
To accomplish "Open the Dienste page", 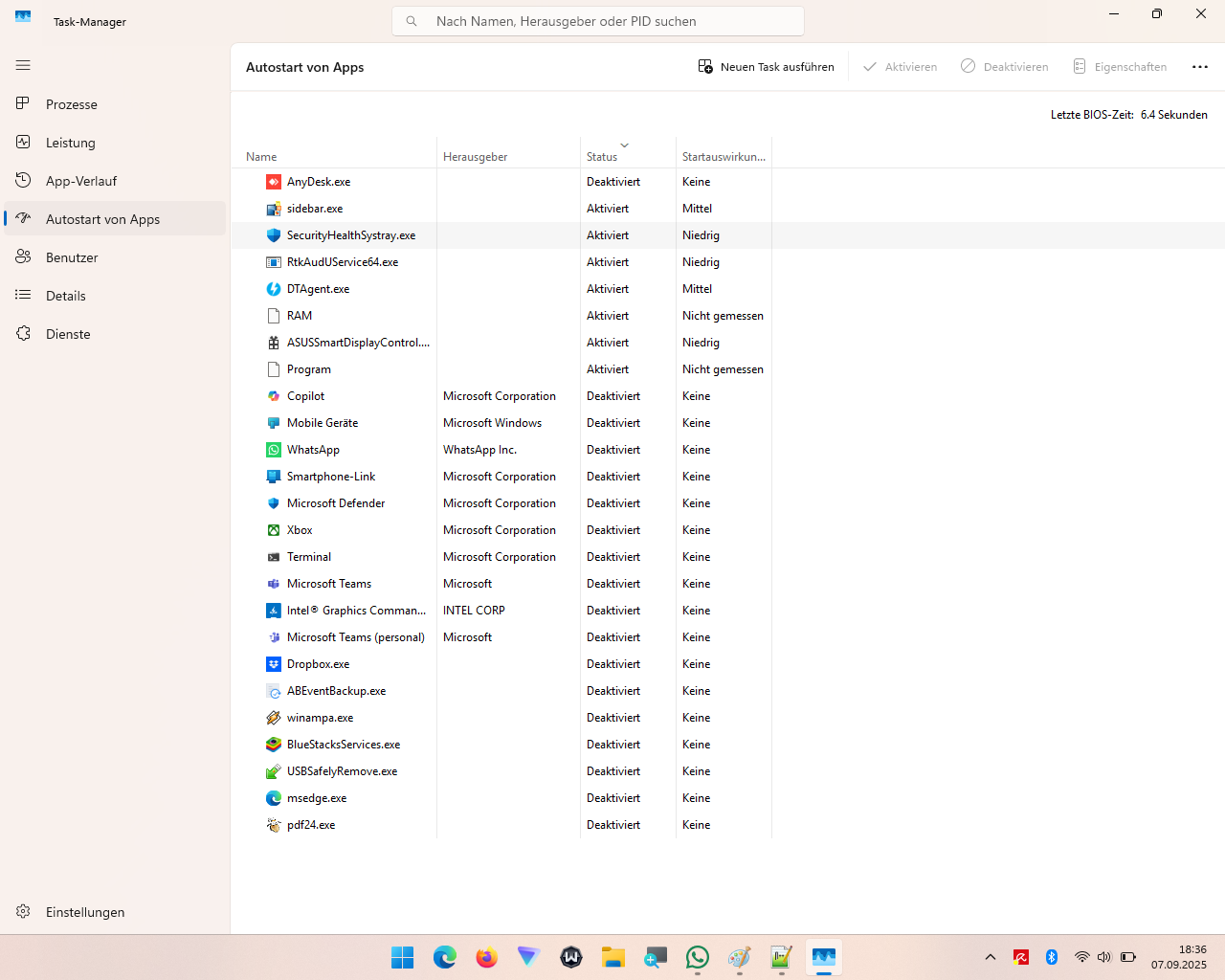I will pyautogui.click(x=115, y=334).
